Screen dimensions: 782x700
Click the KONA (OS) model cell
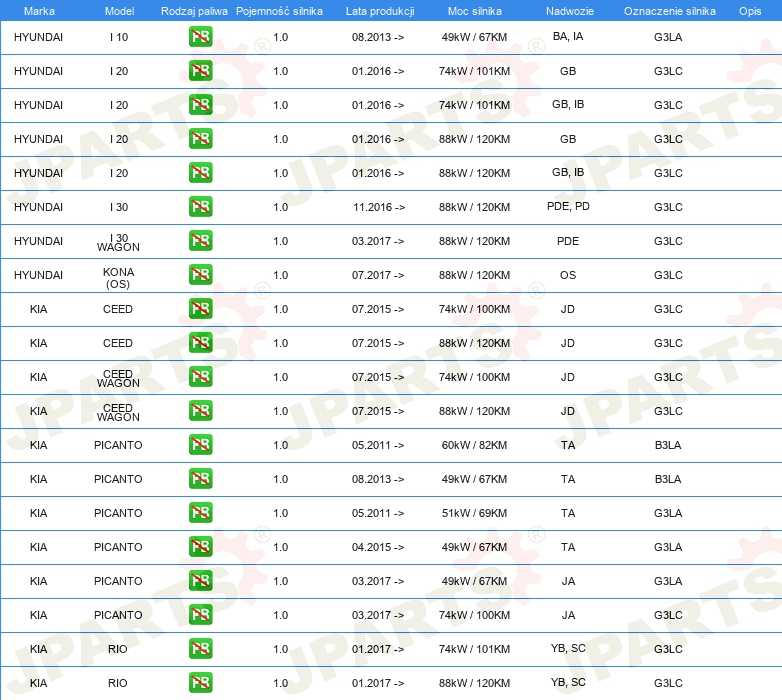click(118, 278)
